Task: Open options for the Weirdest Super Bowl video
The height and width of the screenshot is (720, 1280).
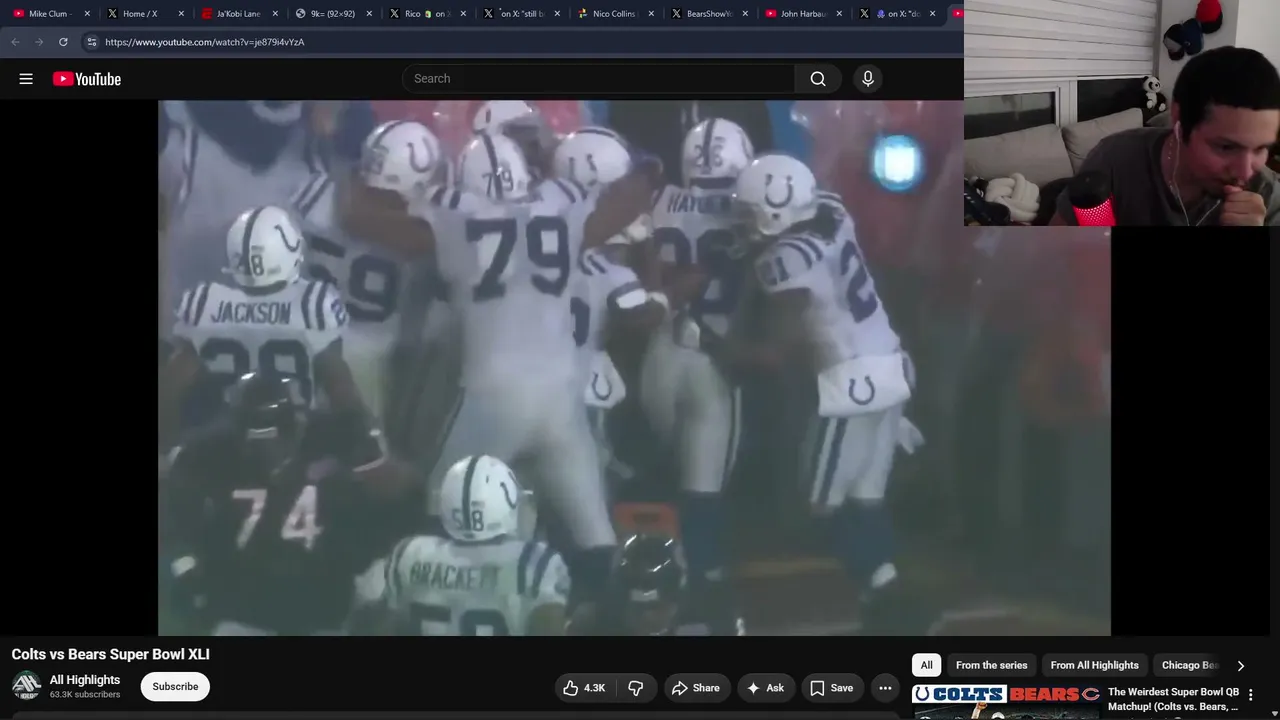Action: pyautogui.click(x=1250, y=695)
